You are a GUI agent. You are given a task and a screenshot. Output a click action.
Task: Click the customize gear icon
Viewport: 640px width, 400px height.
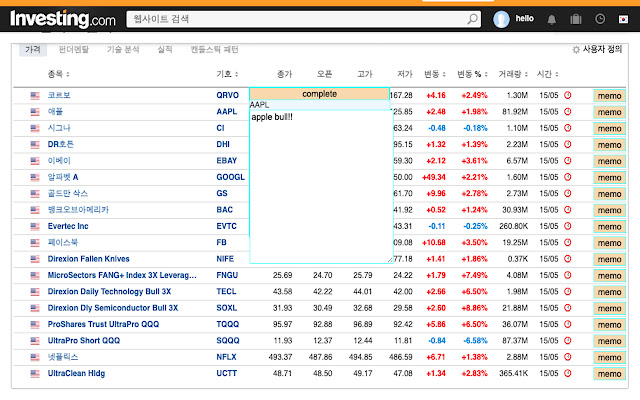click(x=576, y=50)
